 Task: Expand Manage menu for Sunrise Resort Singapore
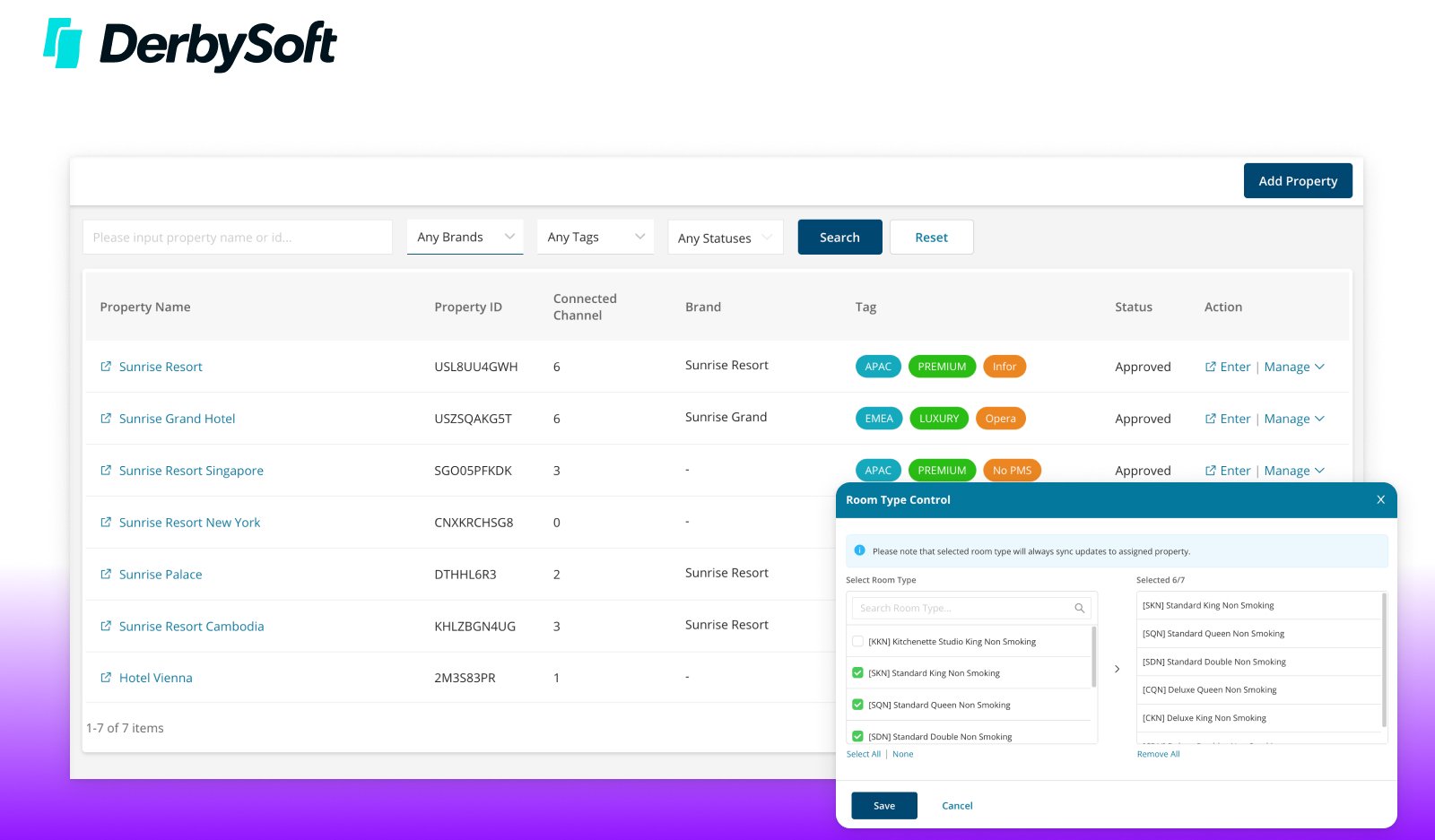coord(1294,471)
